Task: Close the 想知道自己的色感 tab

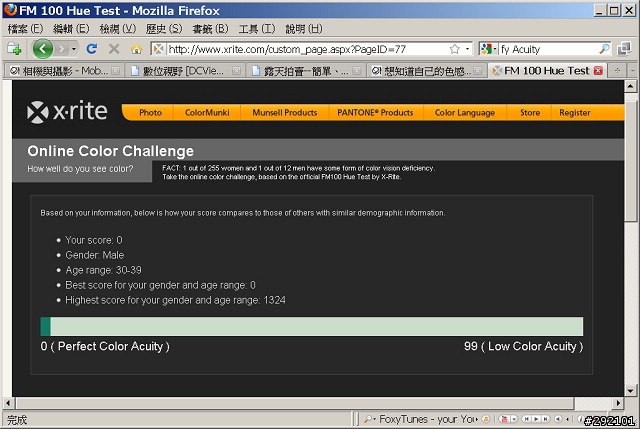Action: click(478, 71)
